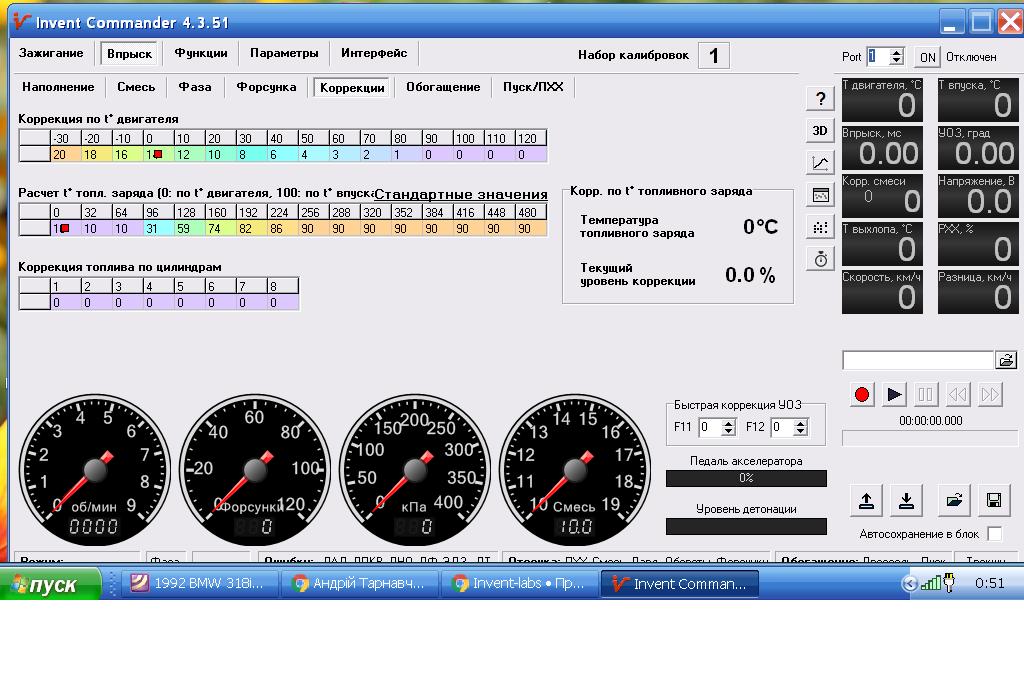The width and height of the screenshot is (1024, 700).
Task: Click the Набор калибровок number 1 button
Action: click(714, 56)
